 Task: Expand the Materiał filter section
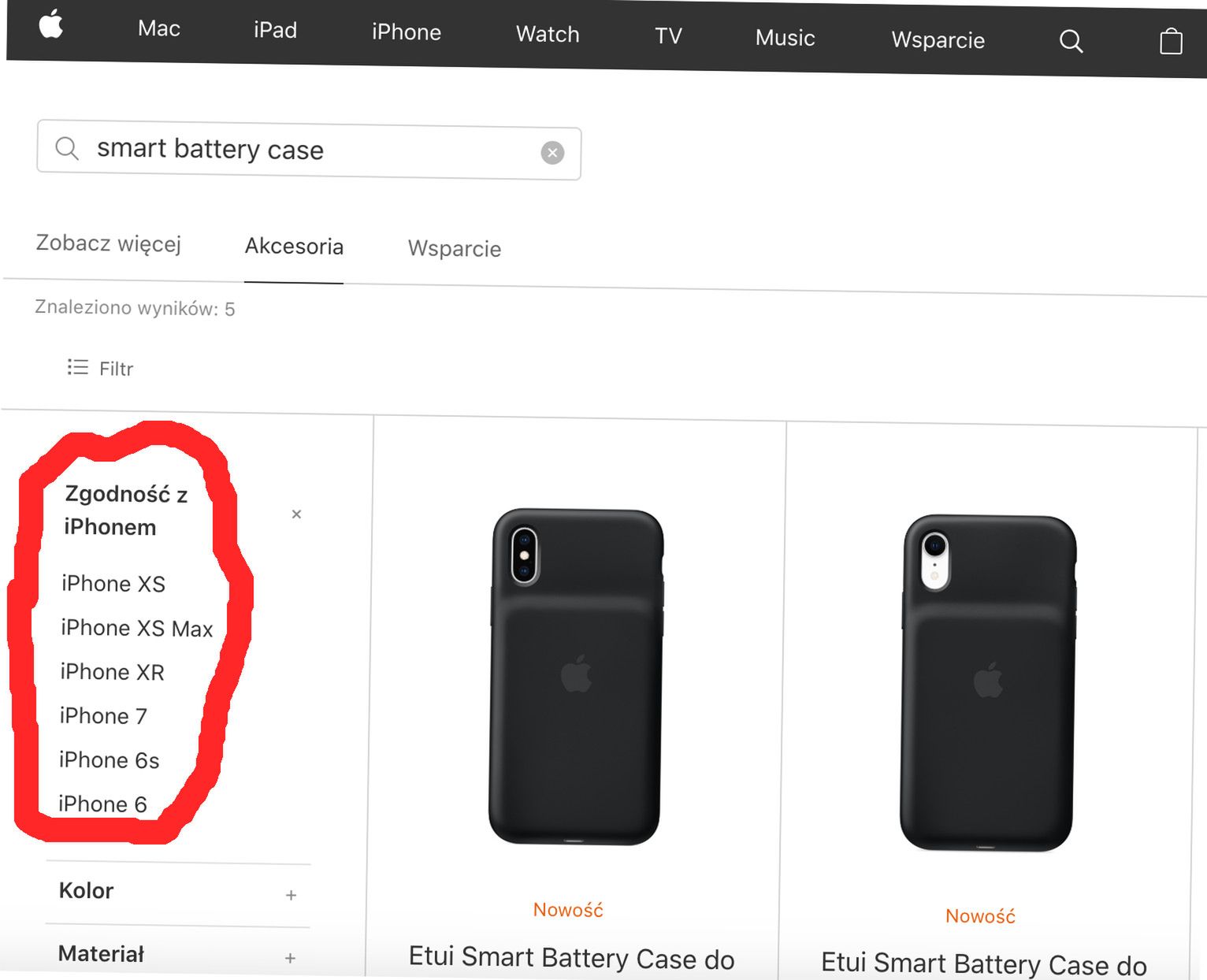point(290,958)
